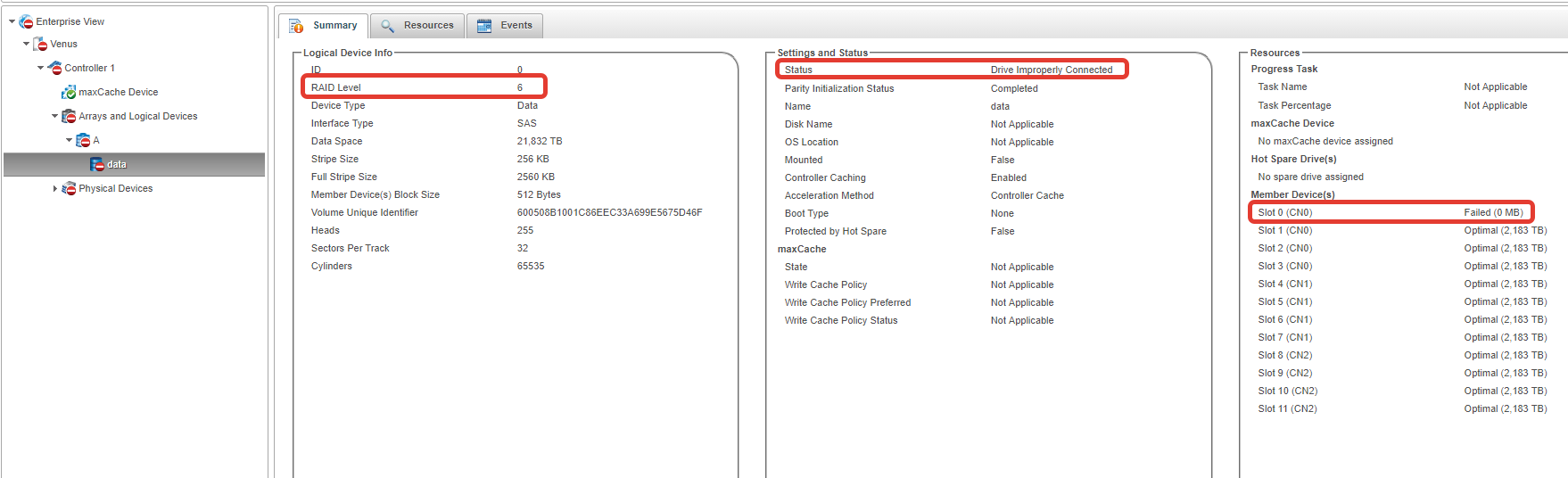
Task: Collapse the Venus tree node
Action: coord(26,44)
